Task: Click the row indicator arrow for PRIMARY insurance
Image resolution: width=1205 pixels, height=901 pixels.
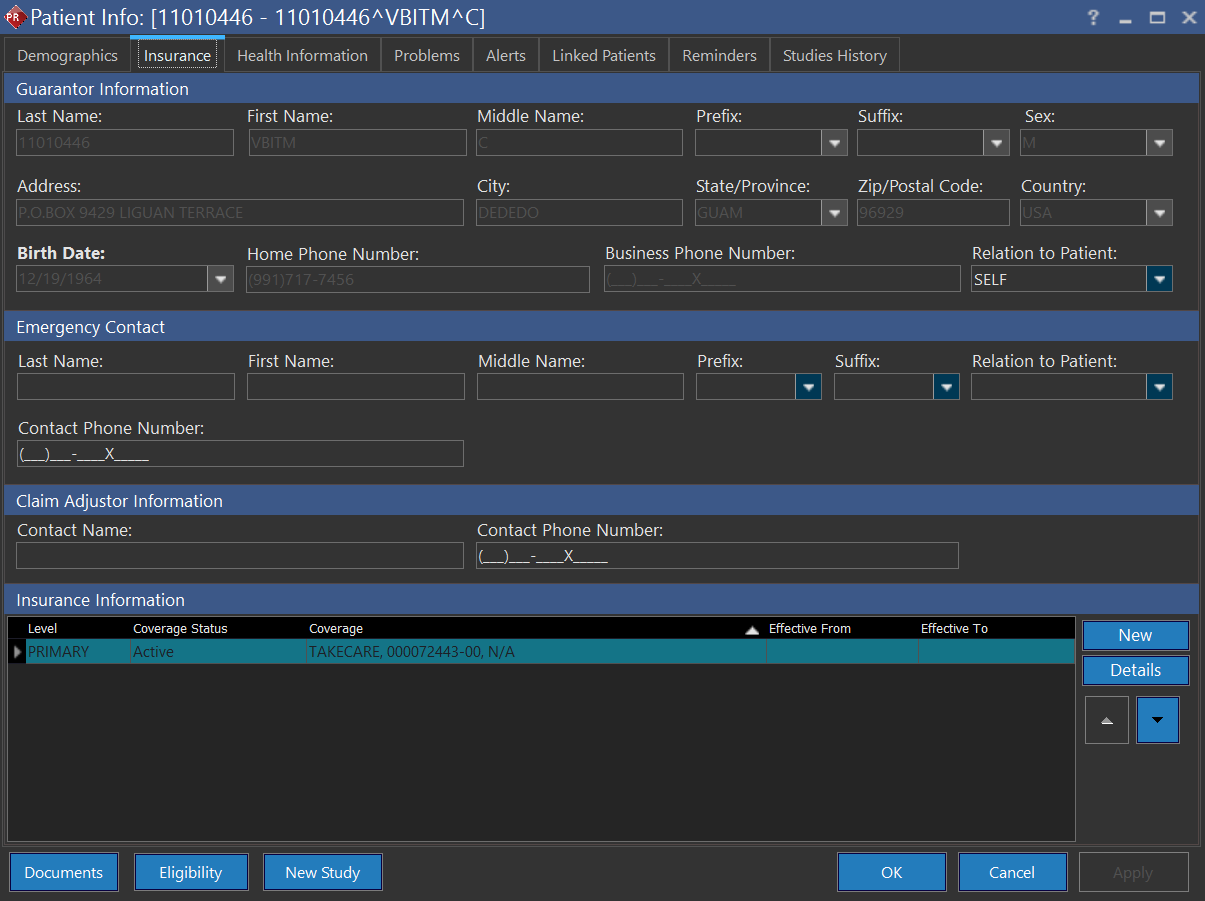Action: 17,652
